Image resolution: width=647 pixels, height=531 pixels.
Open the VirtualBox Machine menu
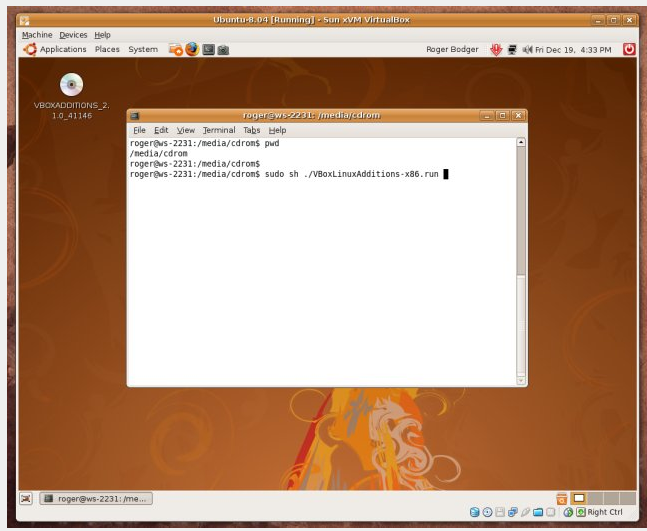click(x=37, y=35)
